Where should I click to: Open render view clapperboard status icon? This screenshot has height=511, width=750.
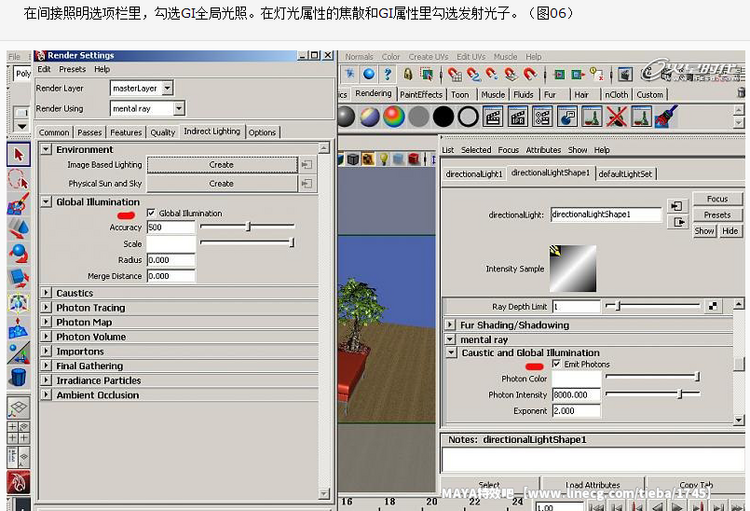625,74
